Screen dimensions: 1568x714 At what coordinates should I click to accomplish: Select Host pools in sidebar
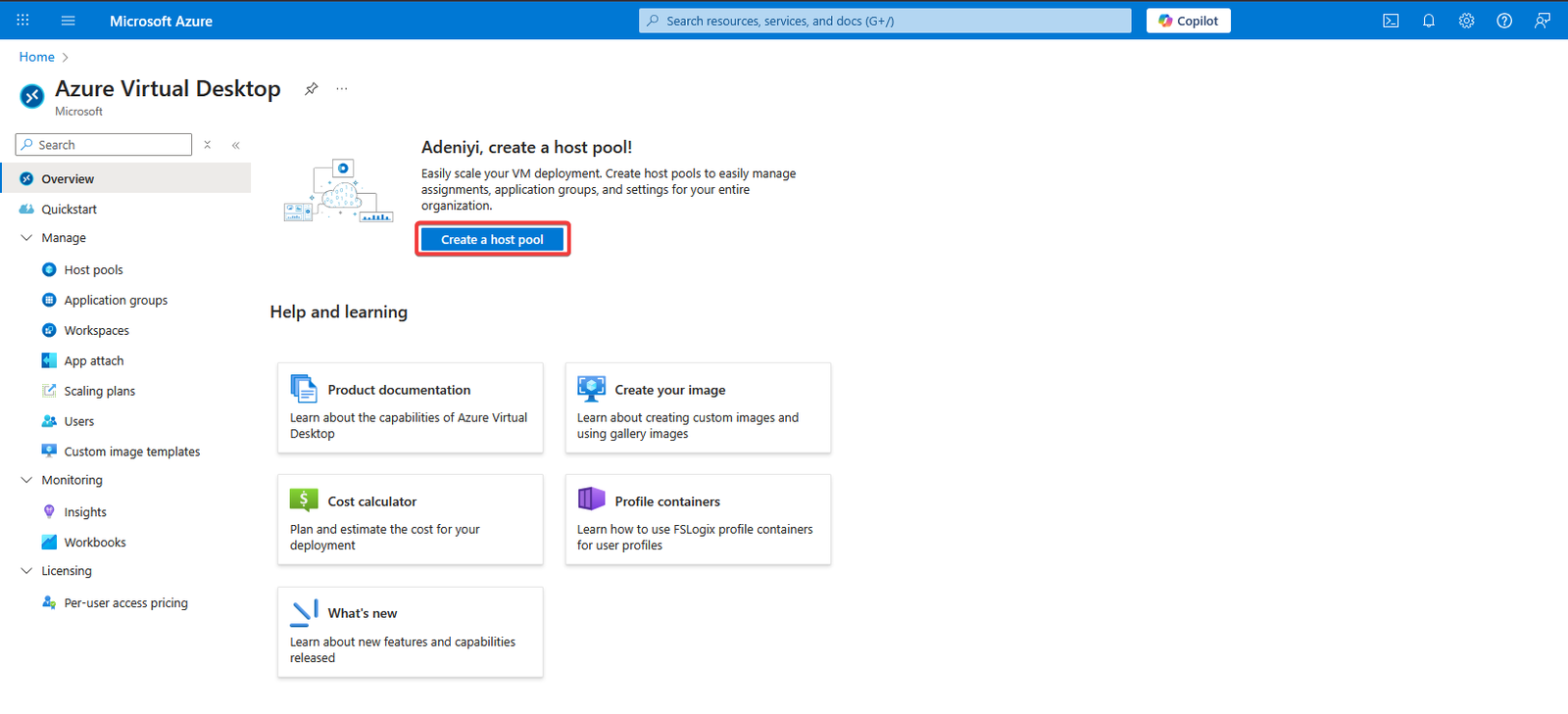click(93, 270)
